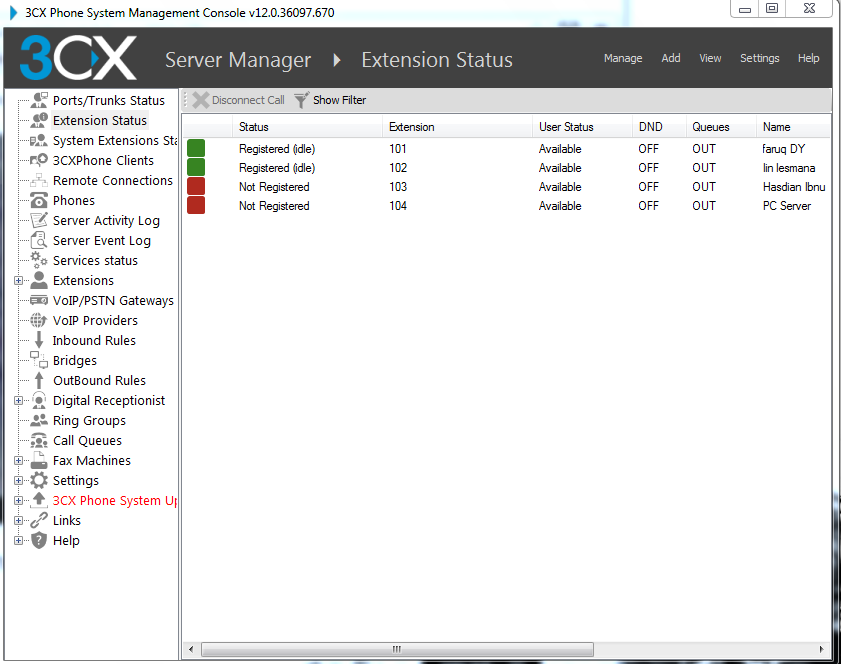Click the Digital Receptionist headset icon
Image resolution: width=841 pixels, height=664 pixels.
(39, 400)
